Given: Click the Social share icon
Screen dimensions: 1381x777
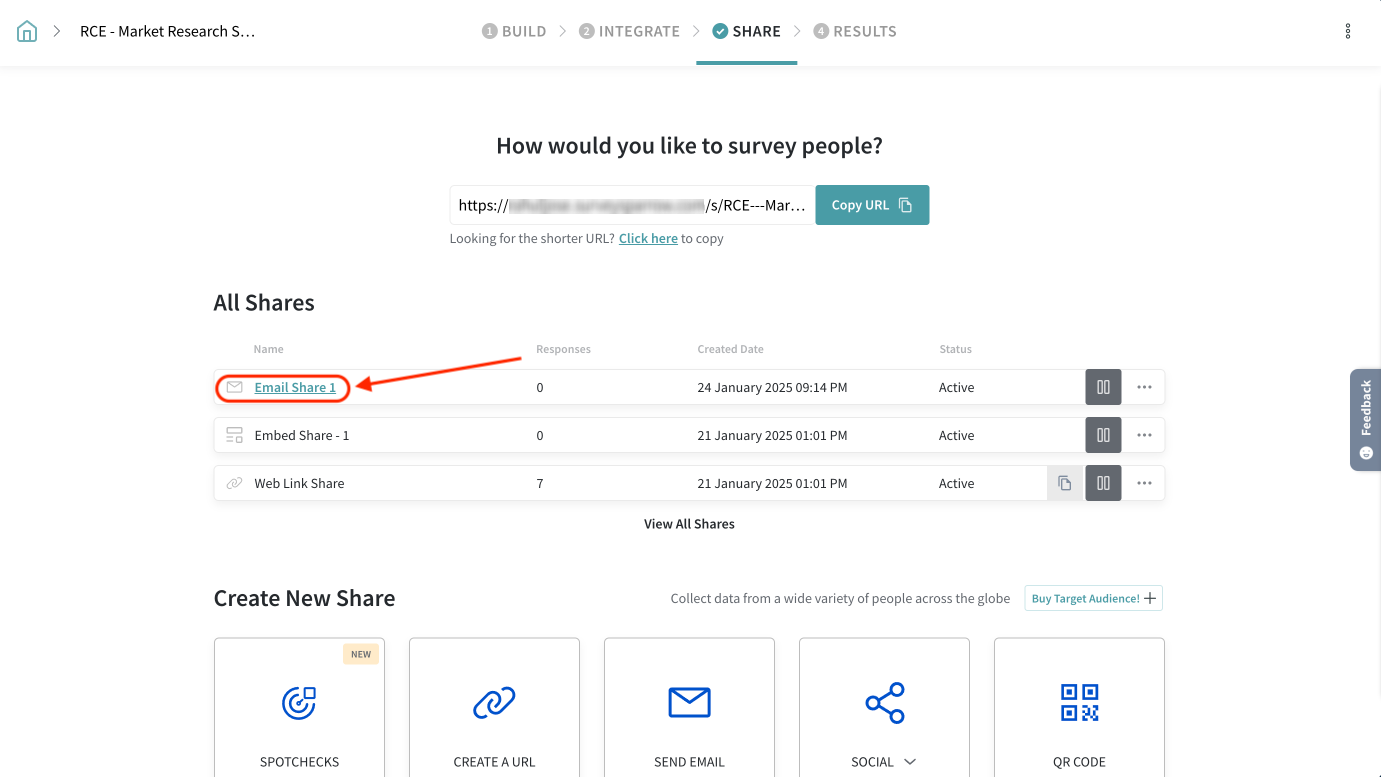Looking at the screenshot, I should pos(884,703).
